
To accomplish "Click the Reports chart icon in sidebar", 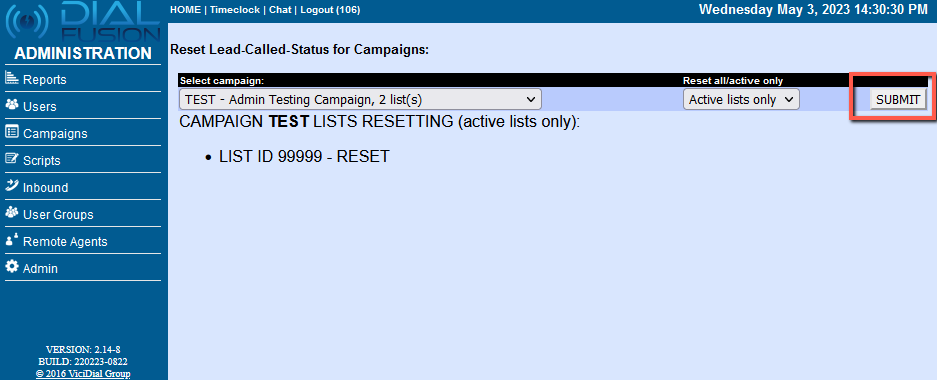I will click(x=12, y=78).
